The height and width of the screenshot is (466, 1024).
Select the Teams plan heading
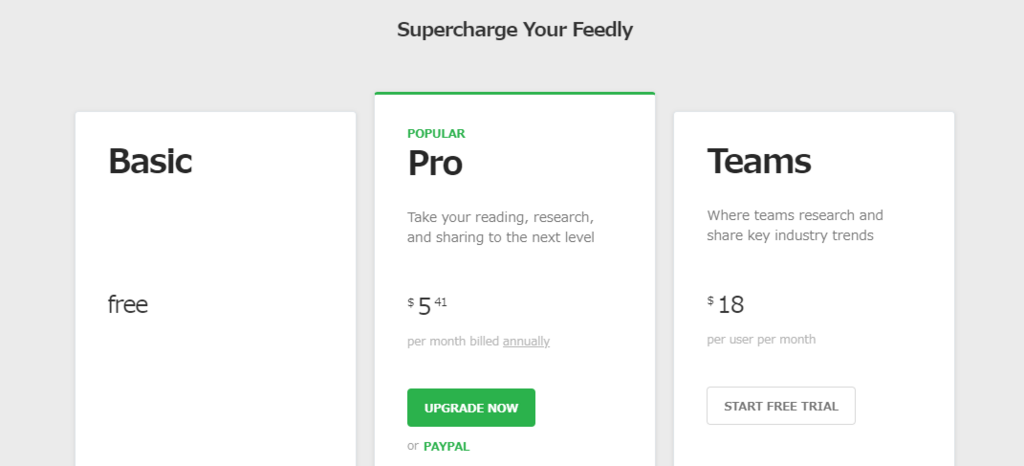tap(759, 161)
